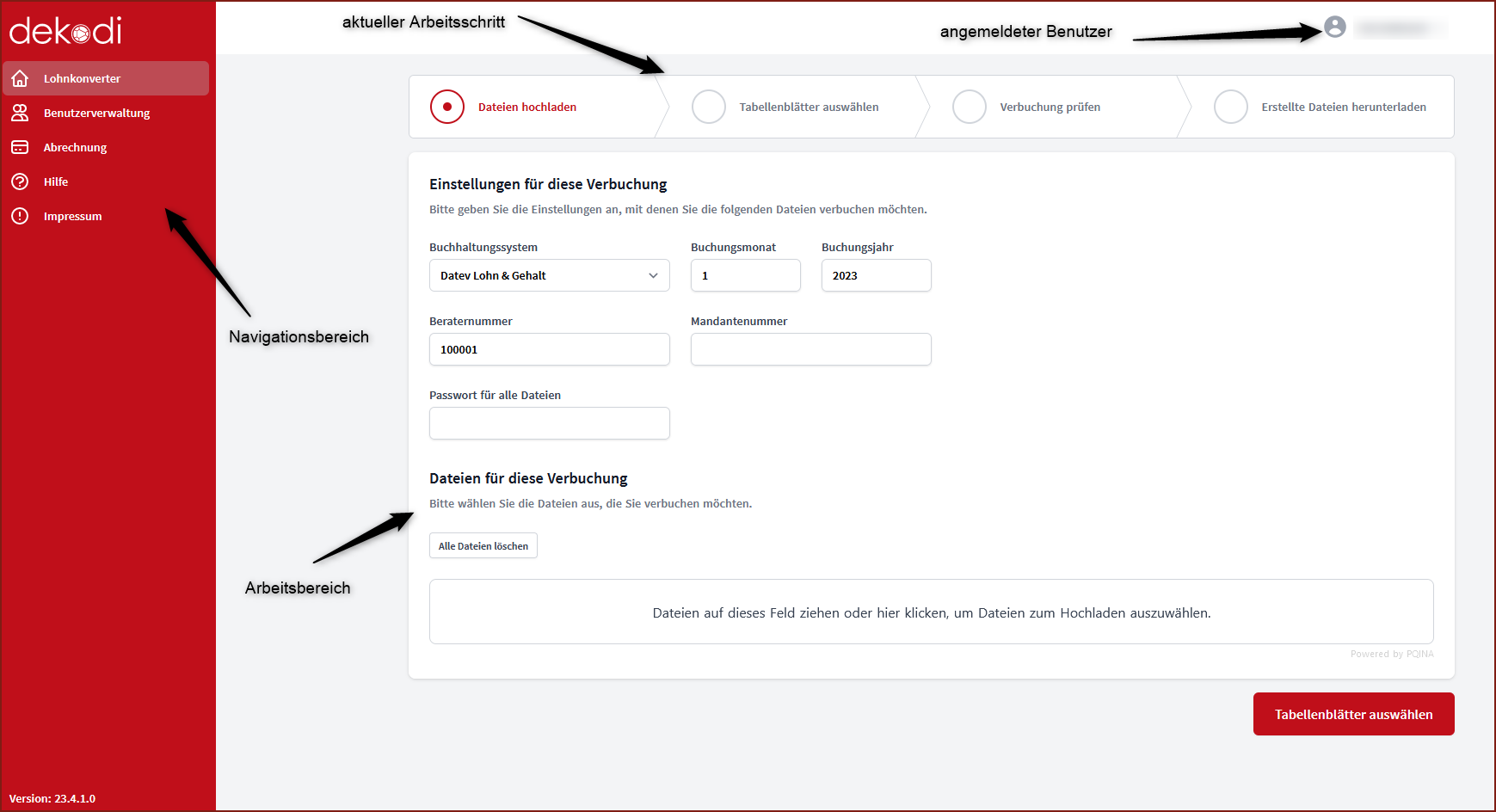The height and width of the screenshot is (812, 1496).
Task: Click the red Tabellenblätter auswählen button
Action: (x=1354, y=714)
